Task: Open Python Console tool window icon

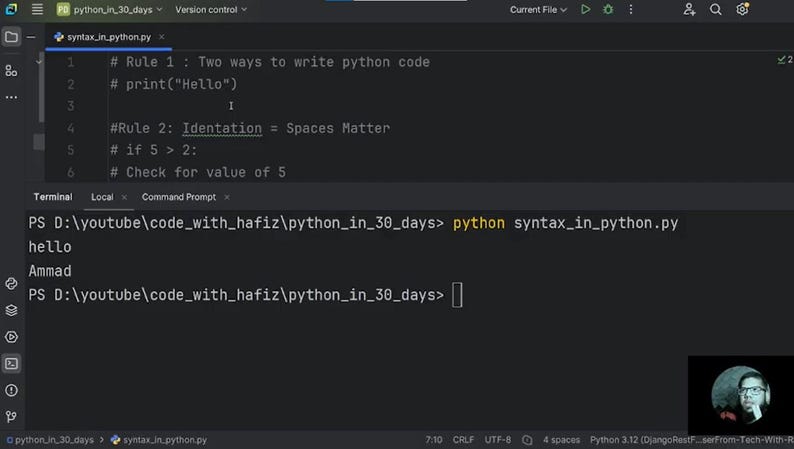Action: pyautogui.click(x=11, y=283)
